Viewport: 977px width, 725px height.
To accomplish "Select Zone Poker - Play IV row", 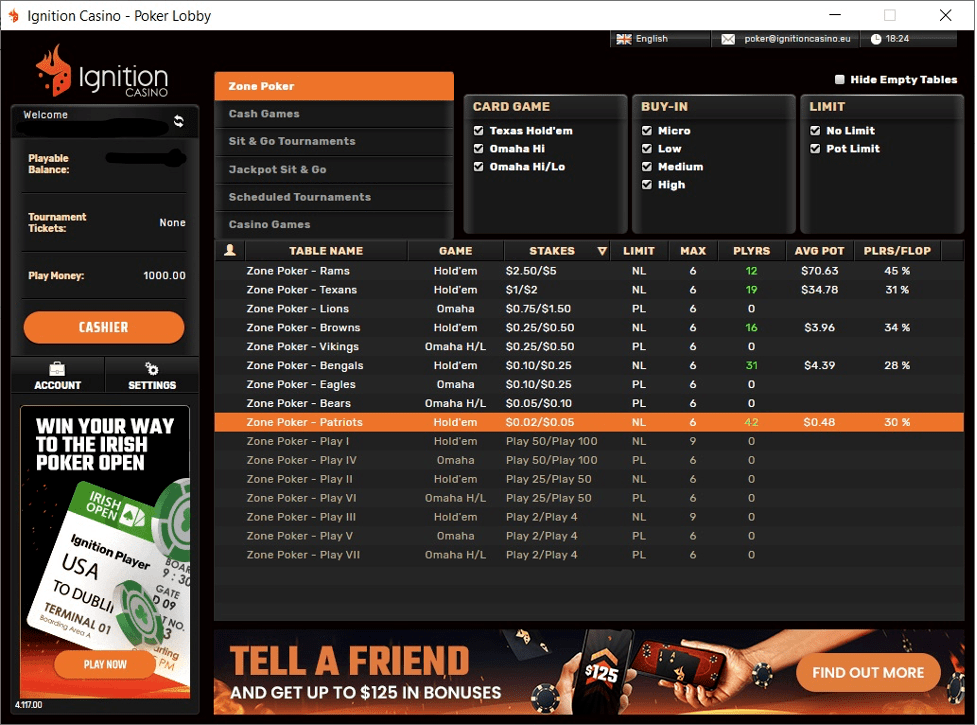I will pos(589,460).
